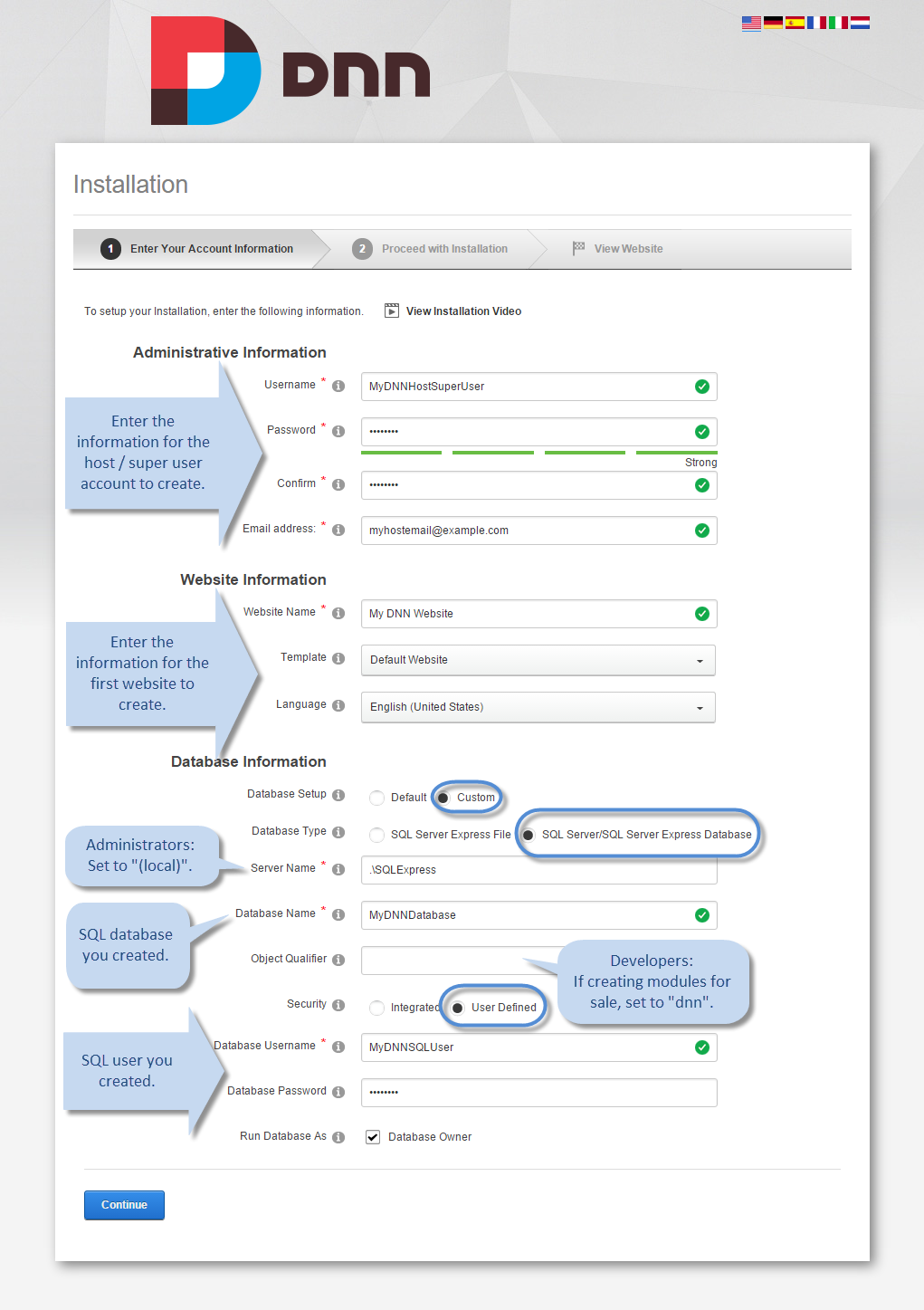Click the Database Password field

(539, 1093)
